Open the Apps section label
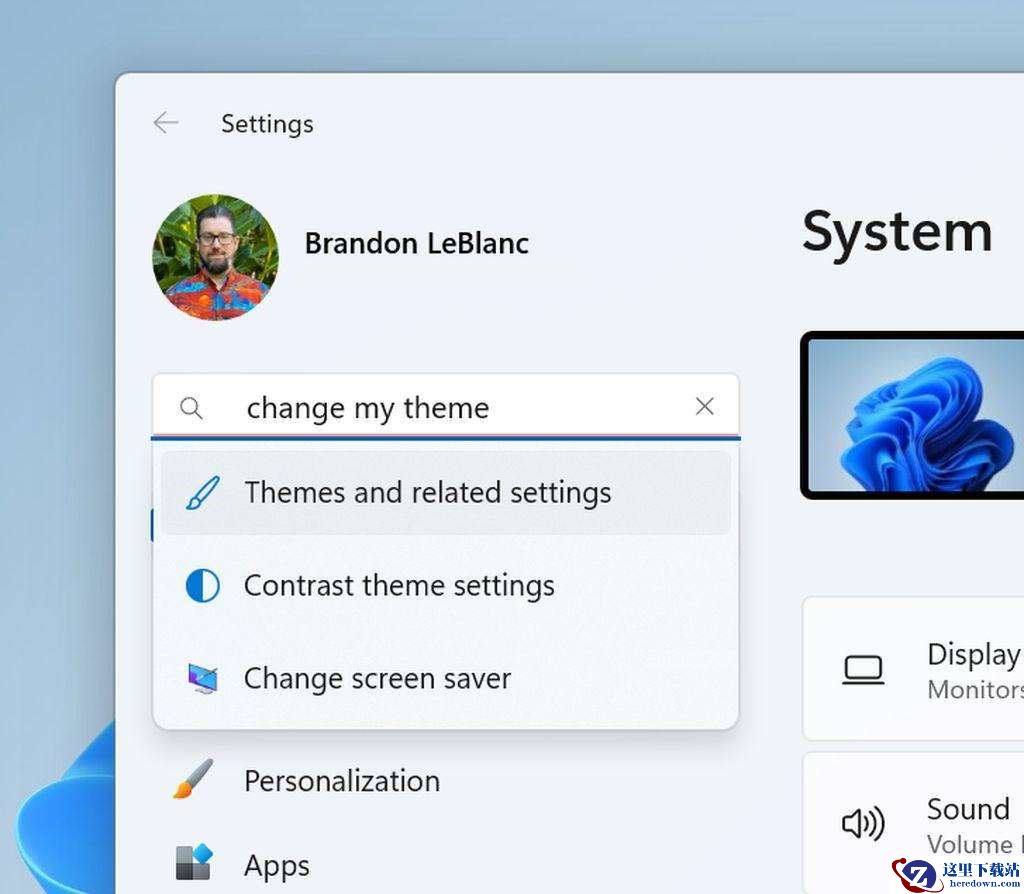 (277, 865)
